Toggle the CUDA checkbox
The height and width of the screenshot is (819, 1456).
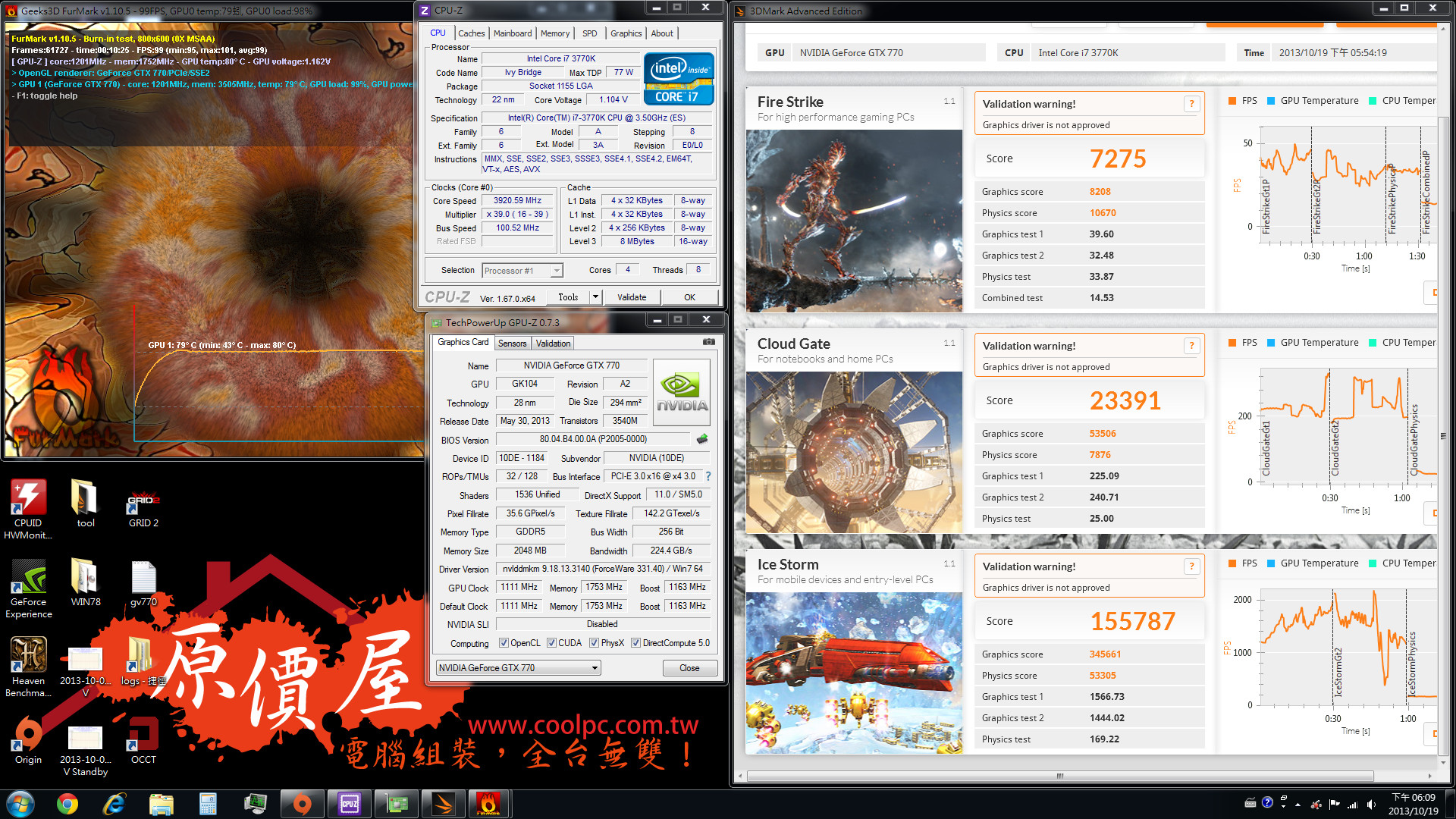pos(551,643)
